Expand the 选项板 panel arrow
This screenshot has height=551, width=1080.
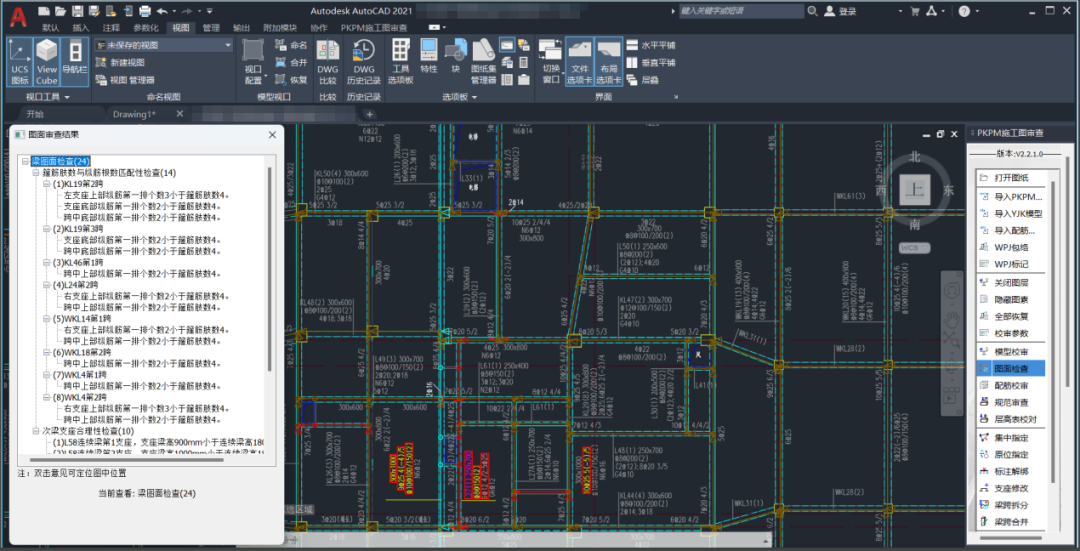tap(475, 97)
